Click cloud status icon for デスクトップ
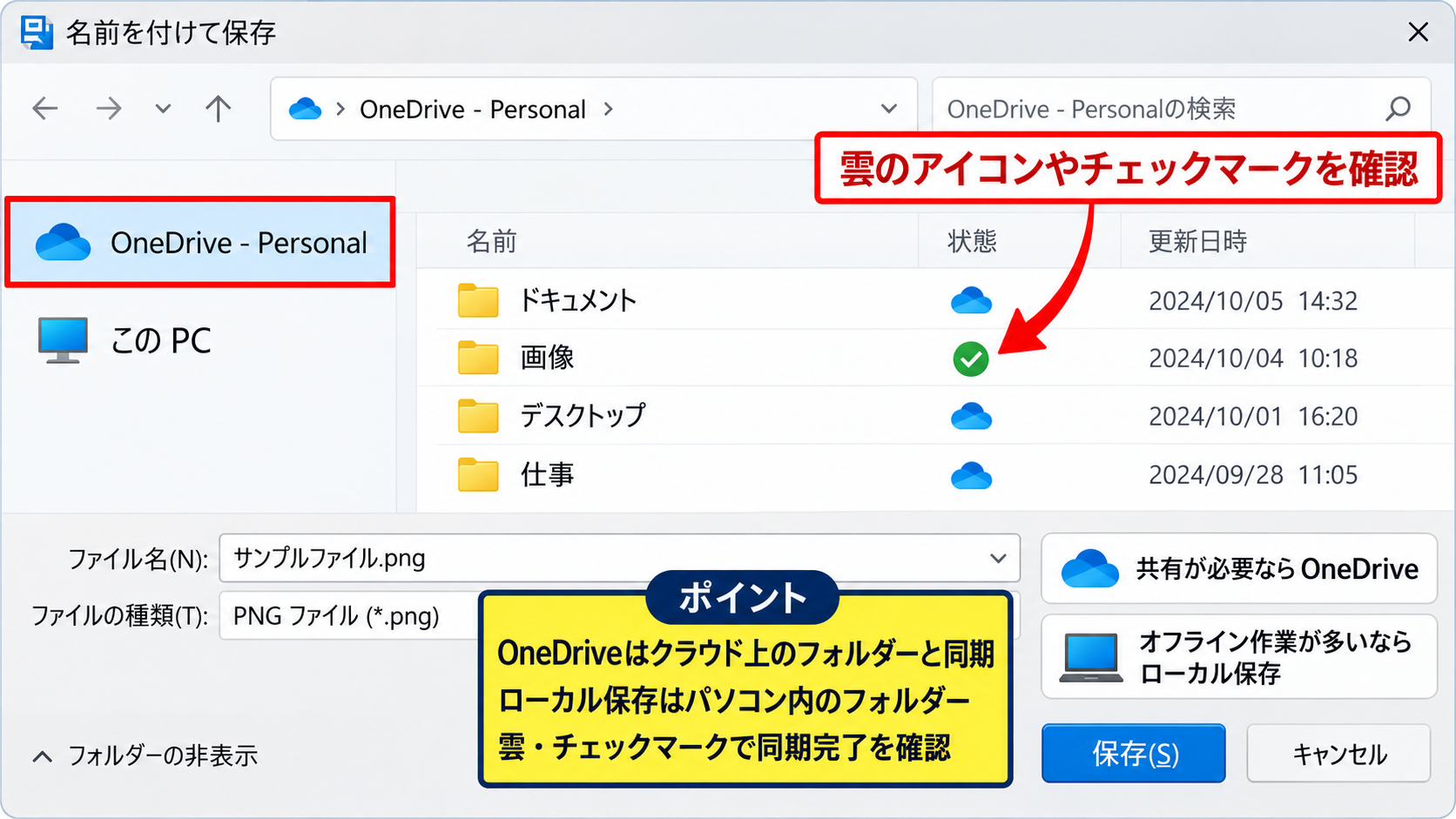This screenshot has height=819, width=1456. (x=971, y=416)
